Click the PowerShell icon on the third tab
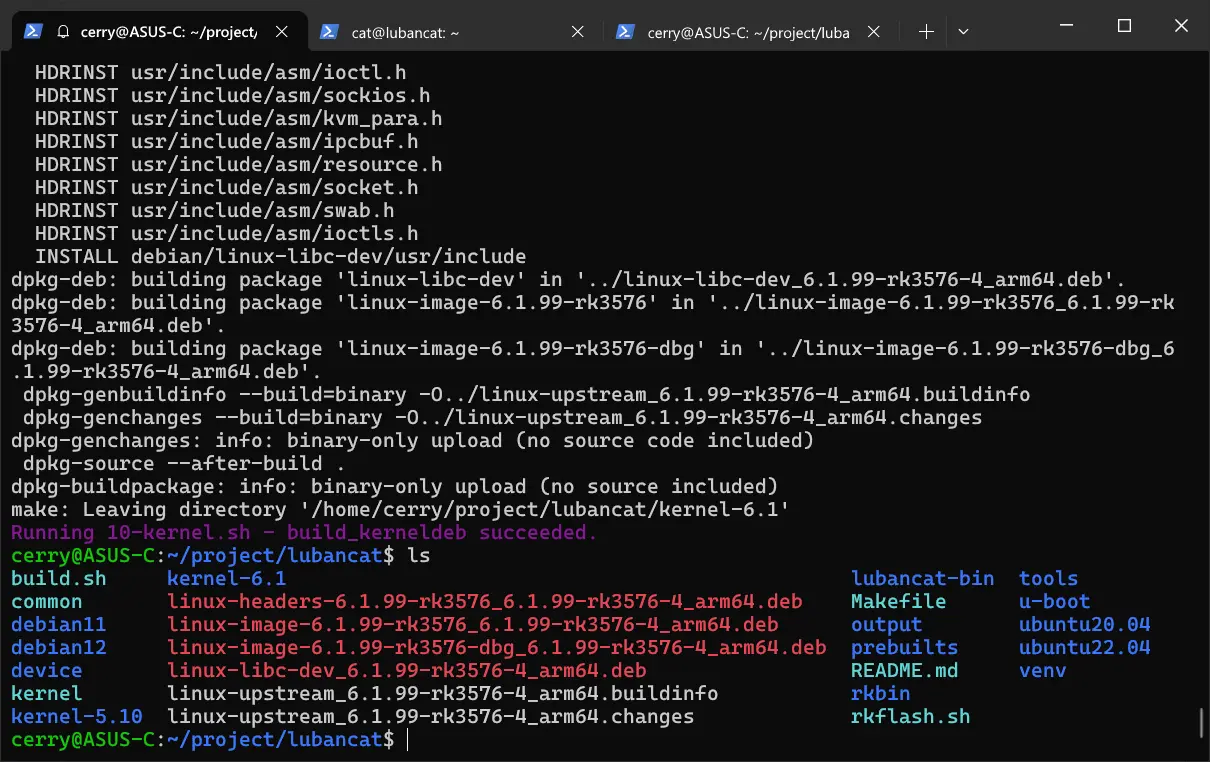 (x=625, y=32)
